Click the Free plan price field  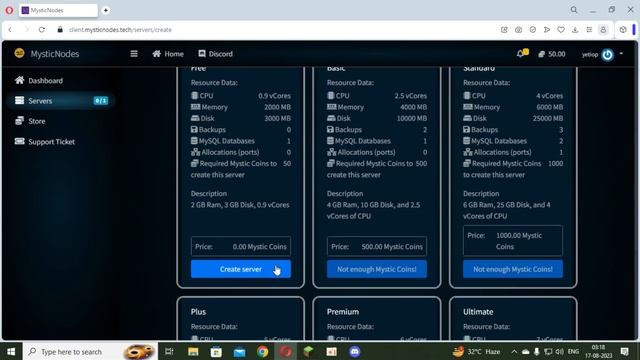click(x=241, y=247)
